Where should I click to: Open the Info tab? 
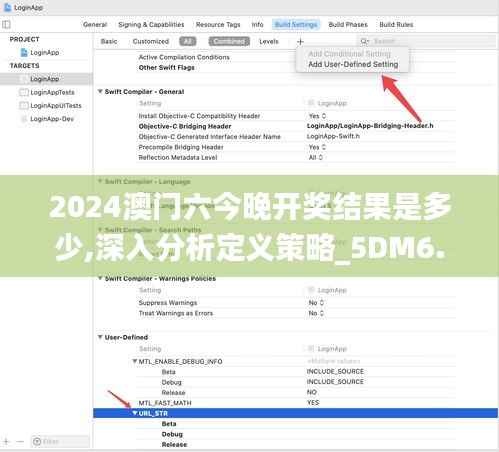point(257,25)
